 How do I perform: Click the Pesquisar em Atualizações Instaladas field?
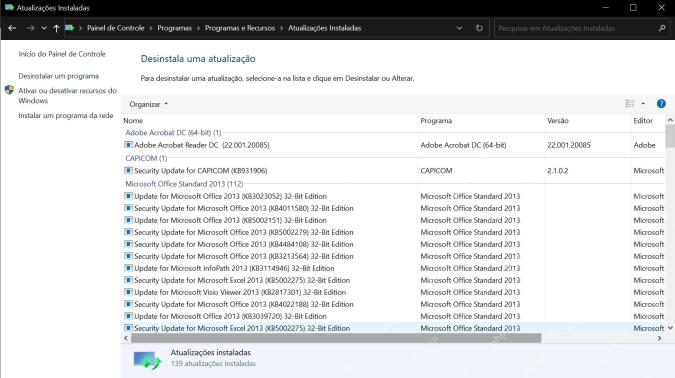click(x=575, y=28)
